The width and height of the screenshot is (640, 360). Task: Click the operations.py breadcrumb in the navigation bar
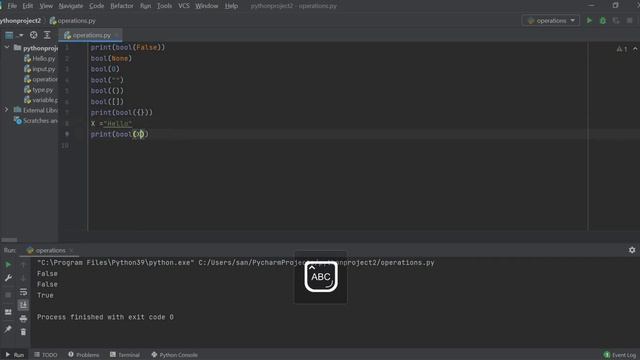(x=73, y=20)
